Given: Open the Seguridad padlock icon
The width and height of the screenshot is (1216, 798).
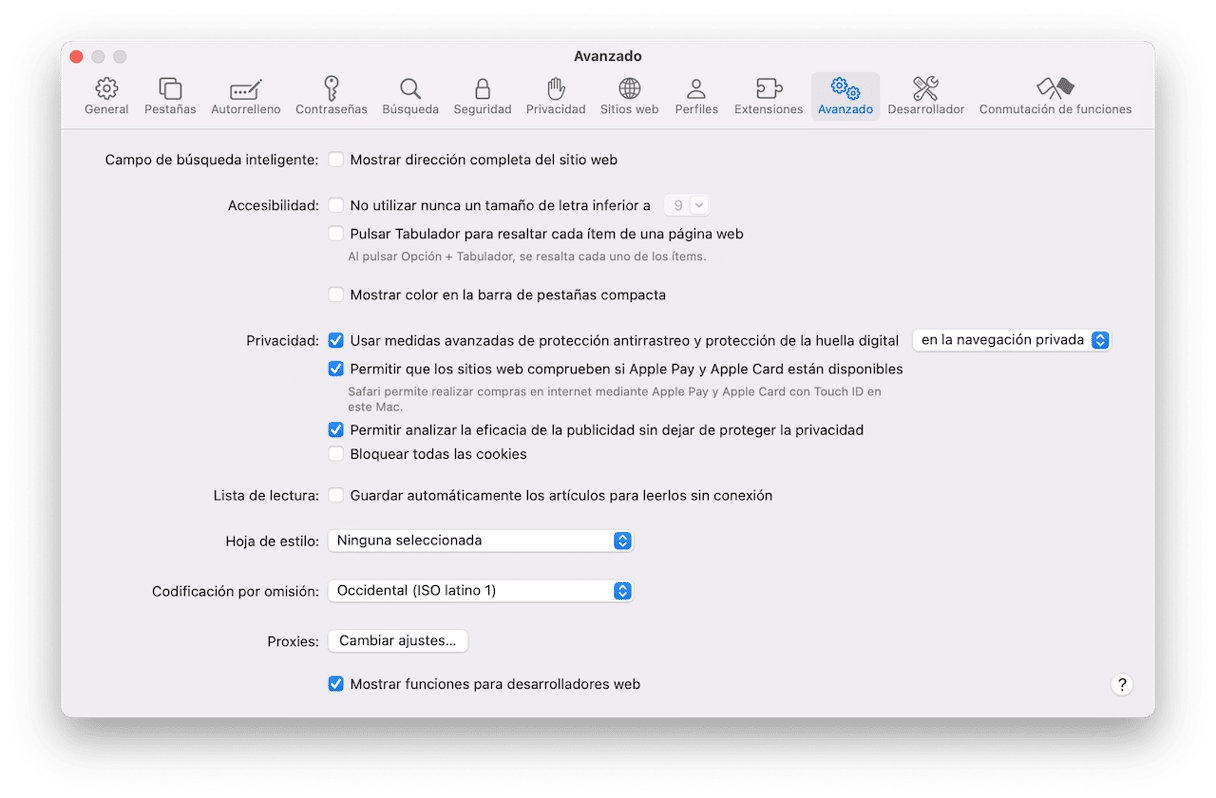Looking at the screenshot, I should tap(482, 89).
